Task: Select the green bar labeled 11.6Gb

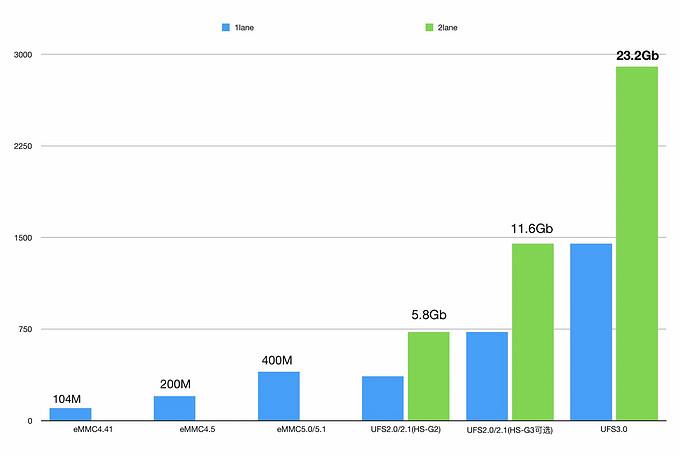Action: pos(533,332)
